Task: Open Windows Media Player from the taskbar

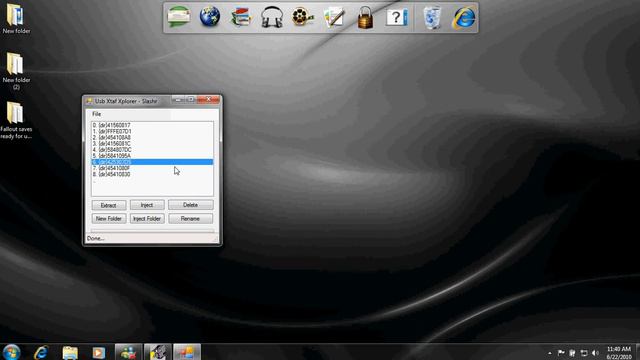Action: (98, 352)
